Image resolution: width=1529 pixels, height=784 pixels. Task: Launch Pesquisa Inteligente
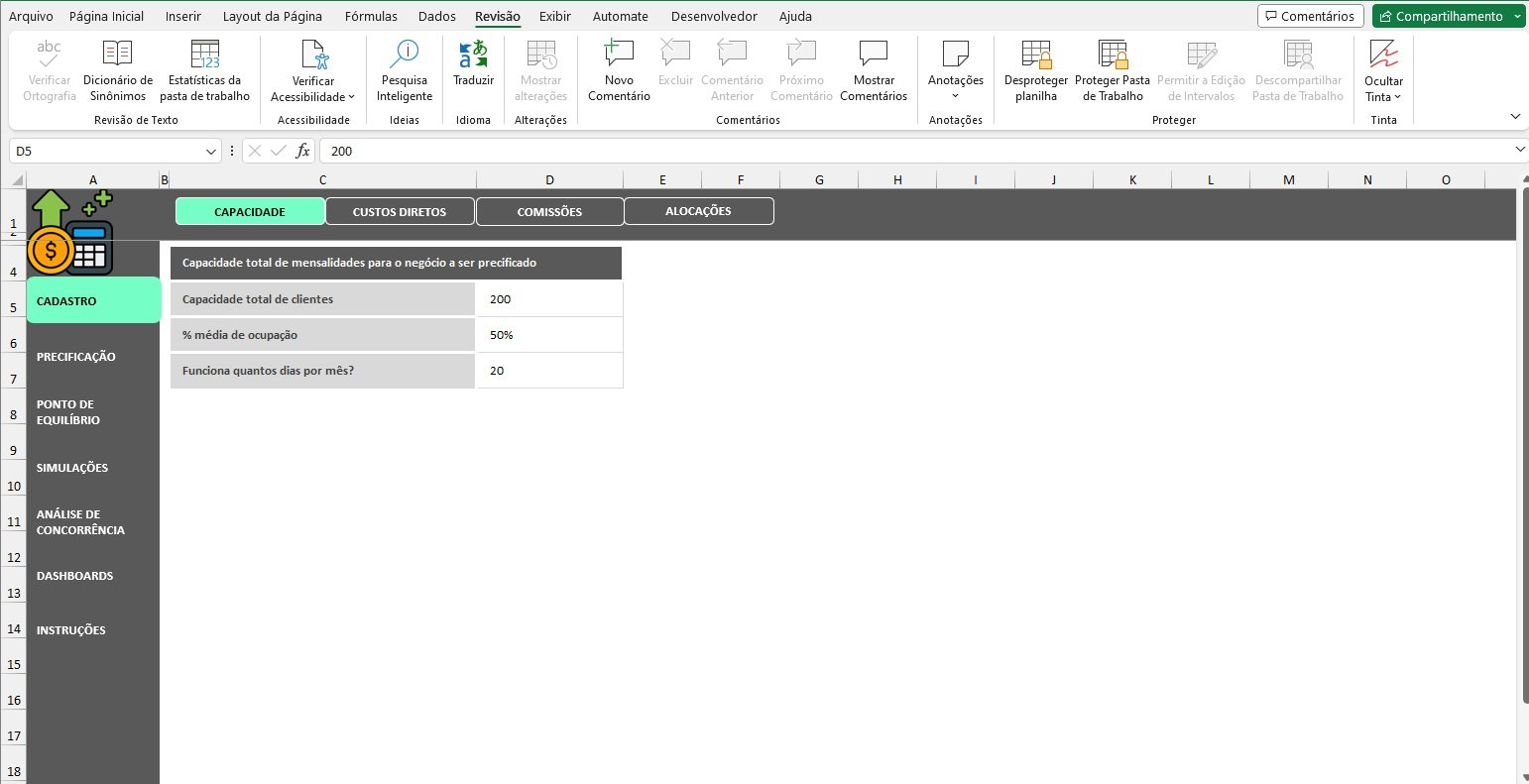[x=405, y=71]
